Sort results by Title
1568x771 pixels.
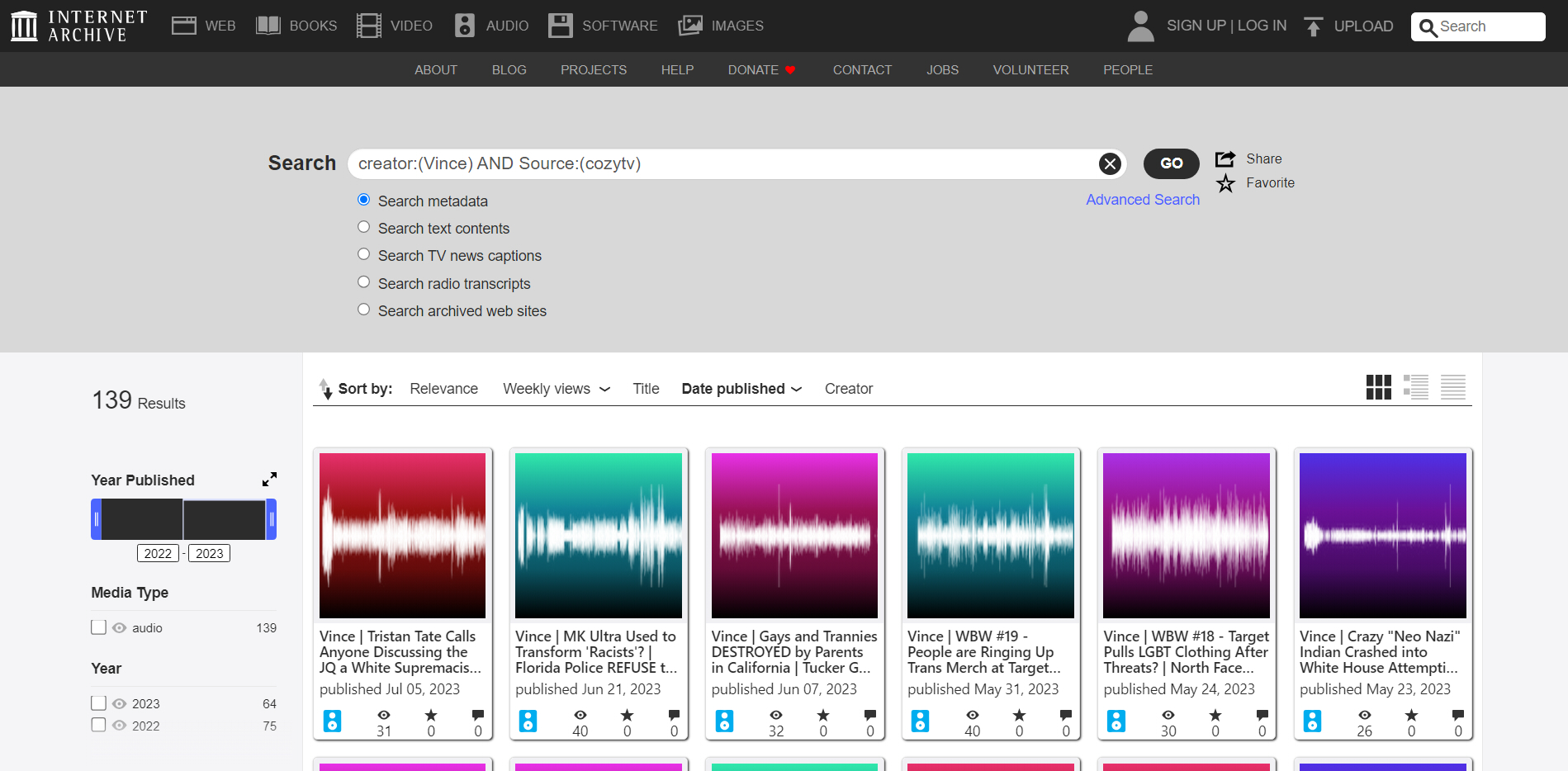point(646,389)
